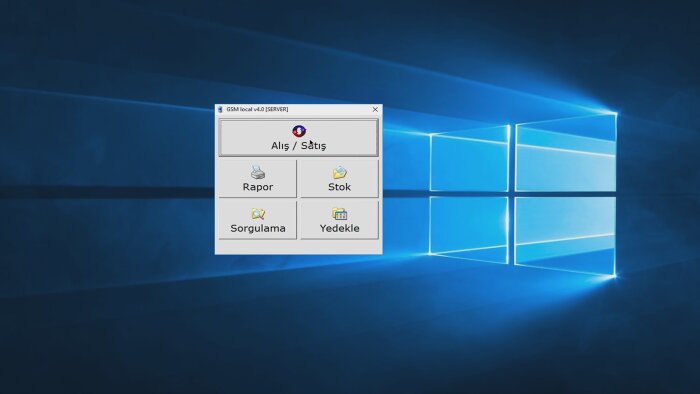Start backup with Yedekle
This screenshot has height=394, width=700.
[339, 220]
